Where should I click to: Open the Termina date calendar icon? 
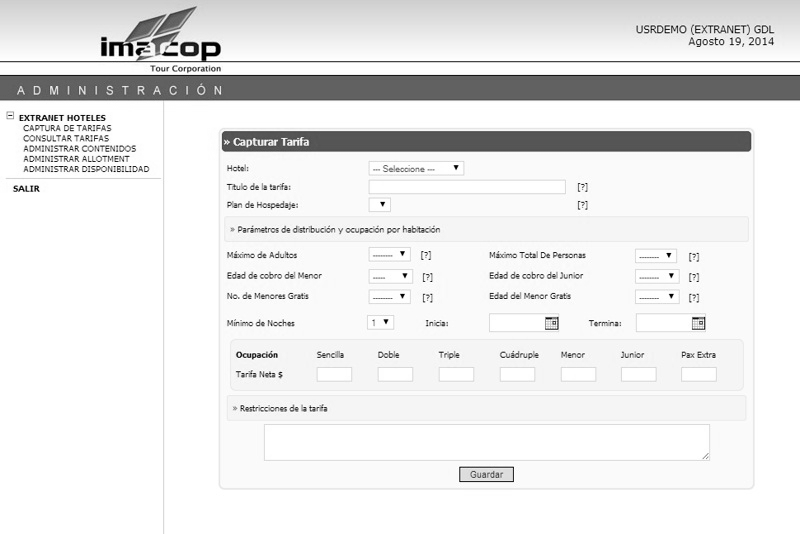(x=698, y=323)
